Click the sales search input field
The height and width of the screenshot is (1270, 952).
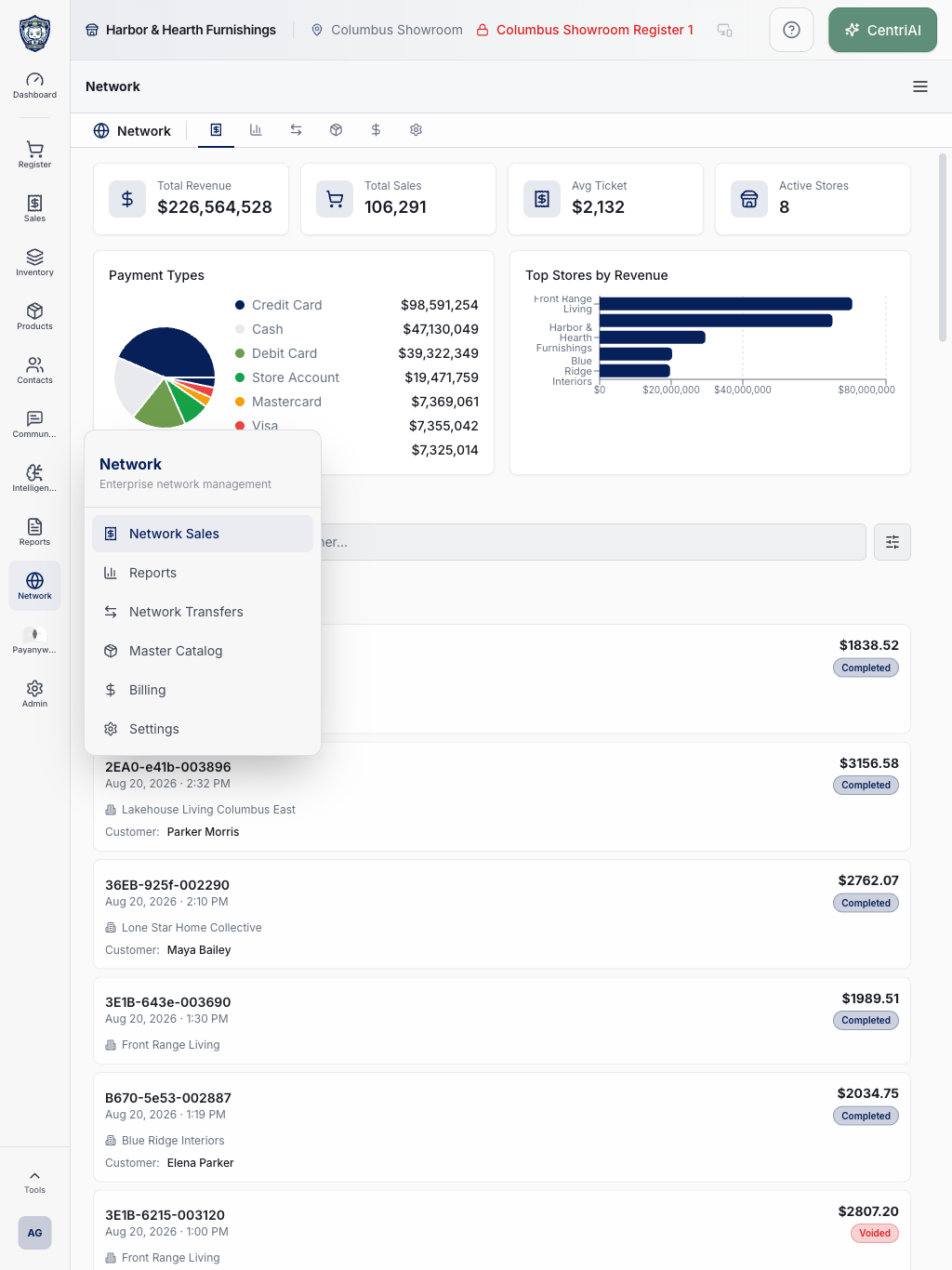click(x=593, y=542)
